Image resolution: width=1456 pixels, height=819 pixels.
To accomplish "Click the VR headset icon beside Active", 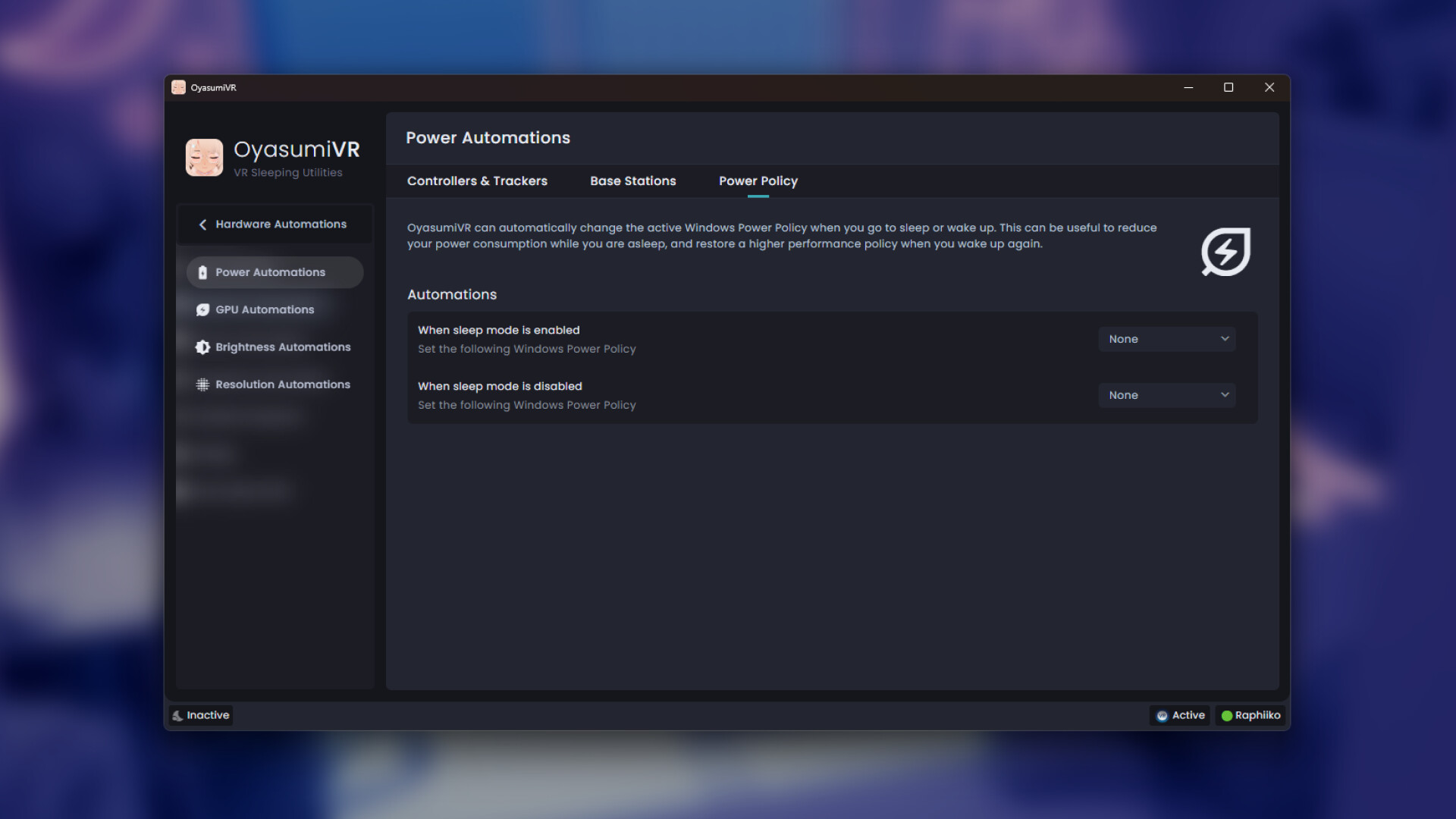I will click(x=1162, y=715).
